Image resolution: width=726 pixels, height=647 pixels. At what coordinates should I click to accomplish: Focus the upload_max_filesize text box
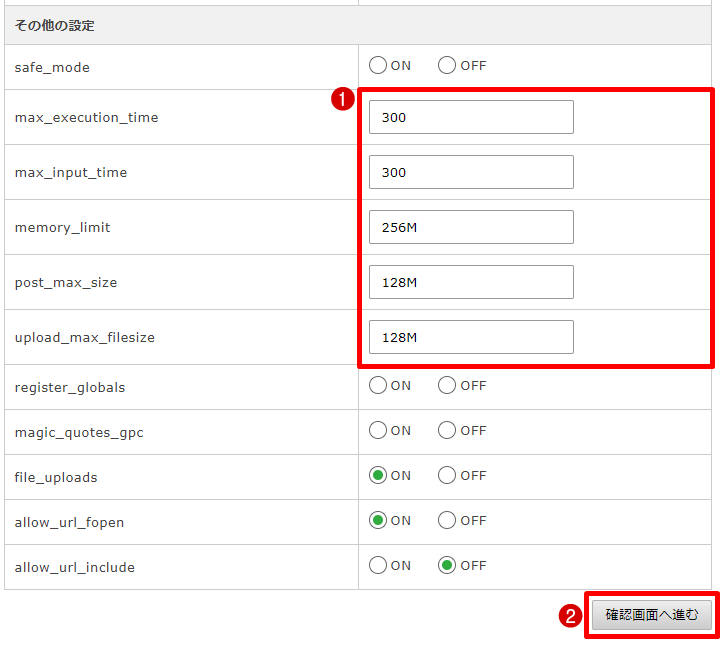coord(471,337)
